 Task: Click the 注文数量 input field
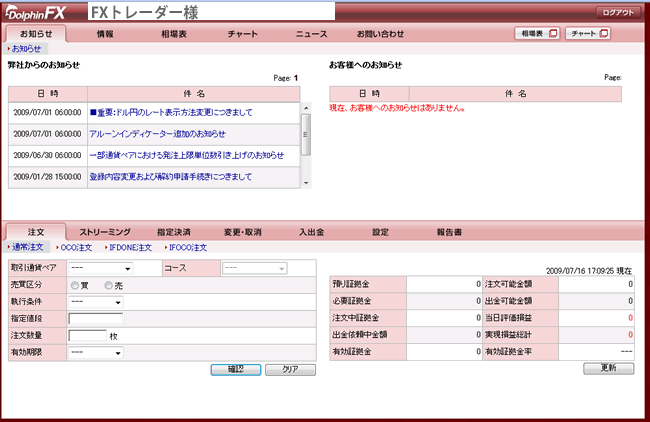[87, 336]
